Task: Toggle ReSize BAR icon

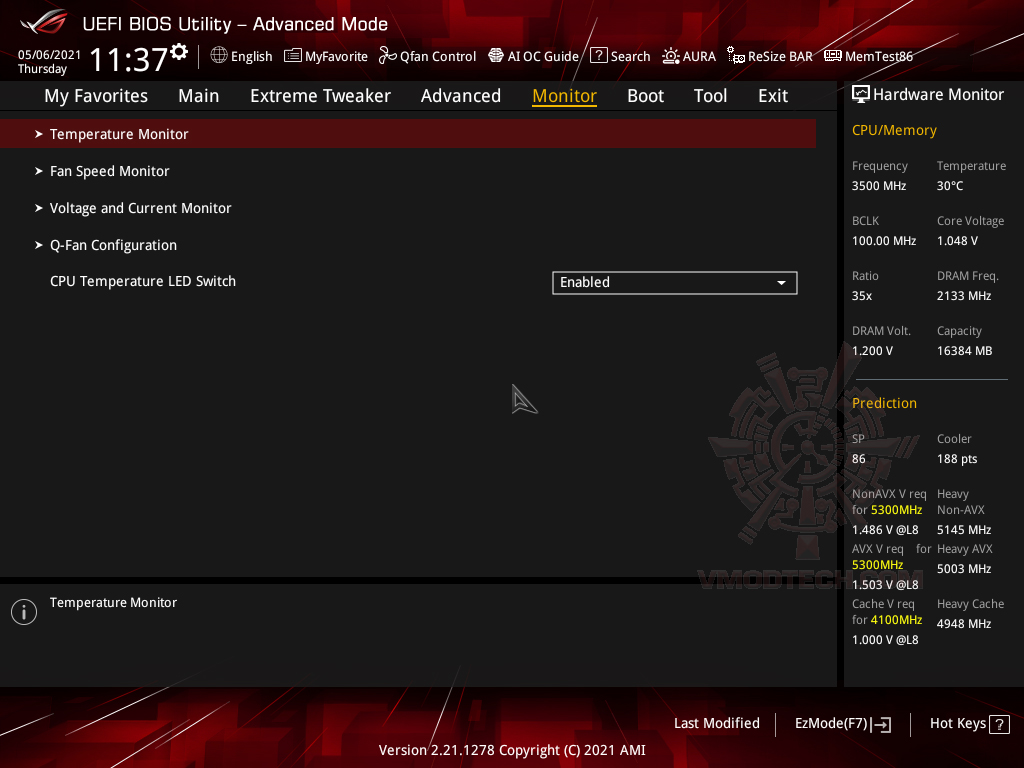Action: tap(736, 56)
